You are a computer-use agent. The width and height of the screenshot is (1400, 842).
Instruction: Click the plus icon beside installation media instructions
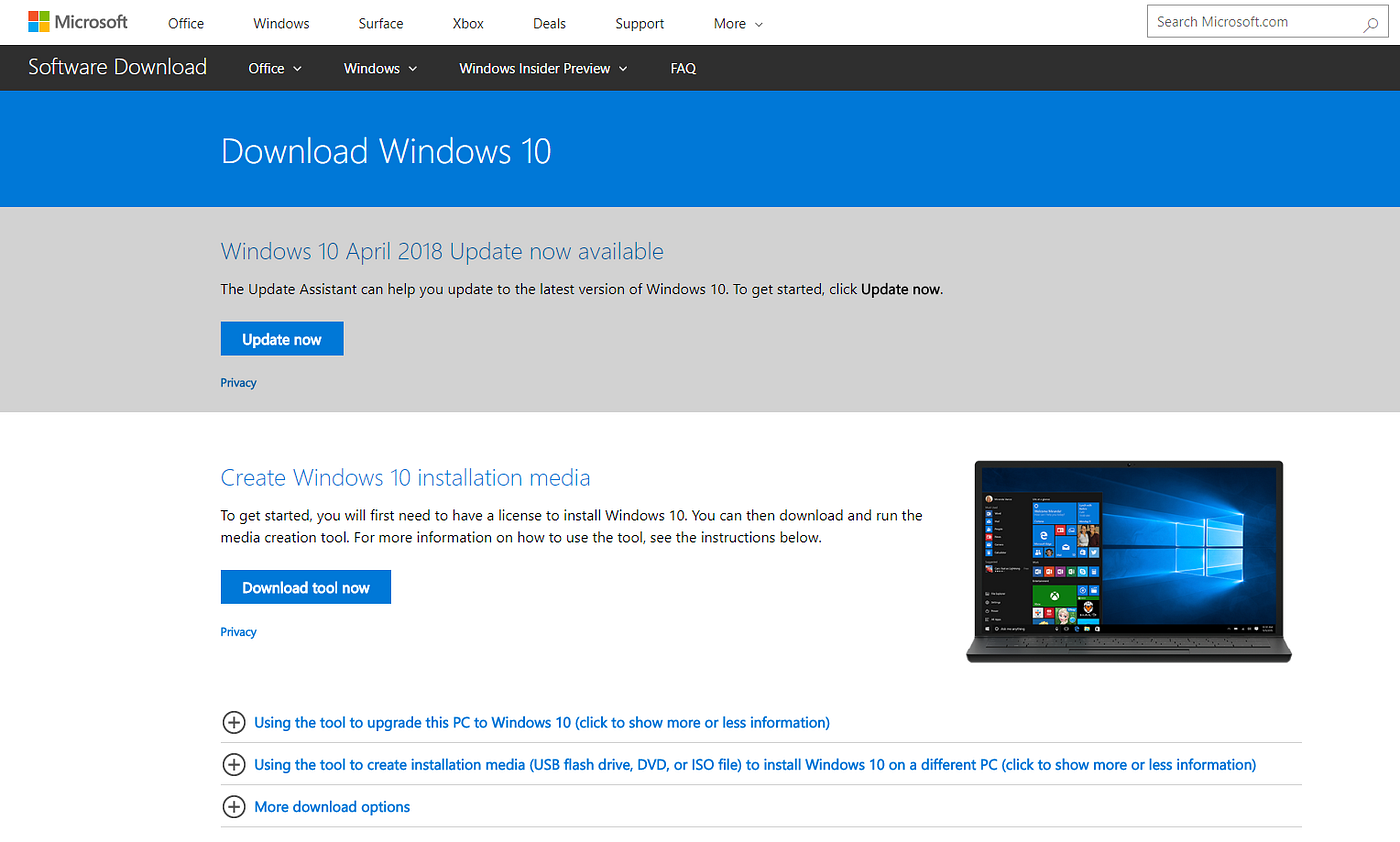(234, 764)
